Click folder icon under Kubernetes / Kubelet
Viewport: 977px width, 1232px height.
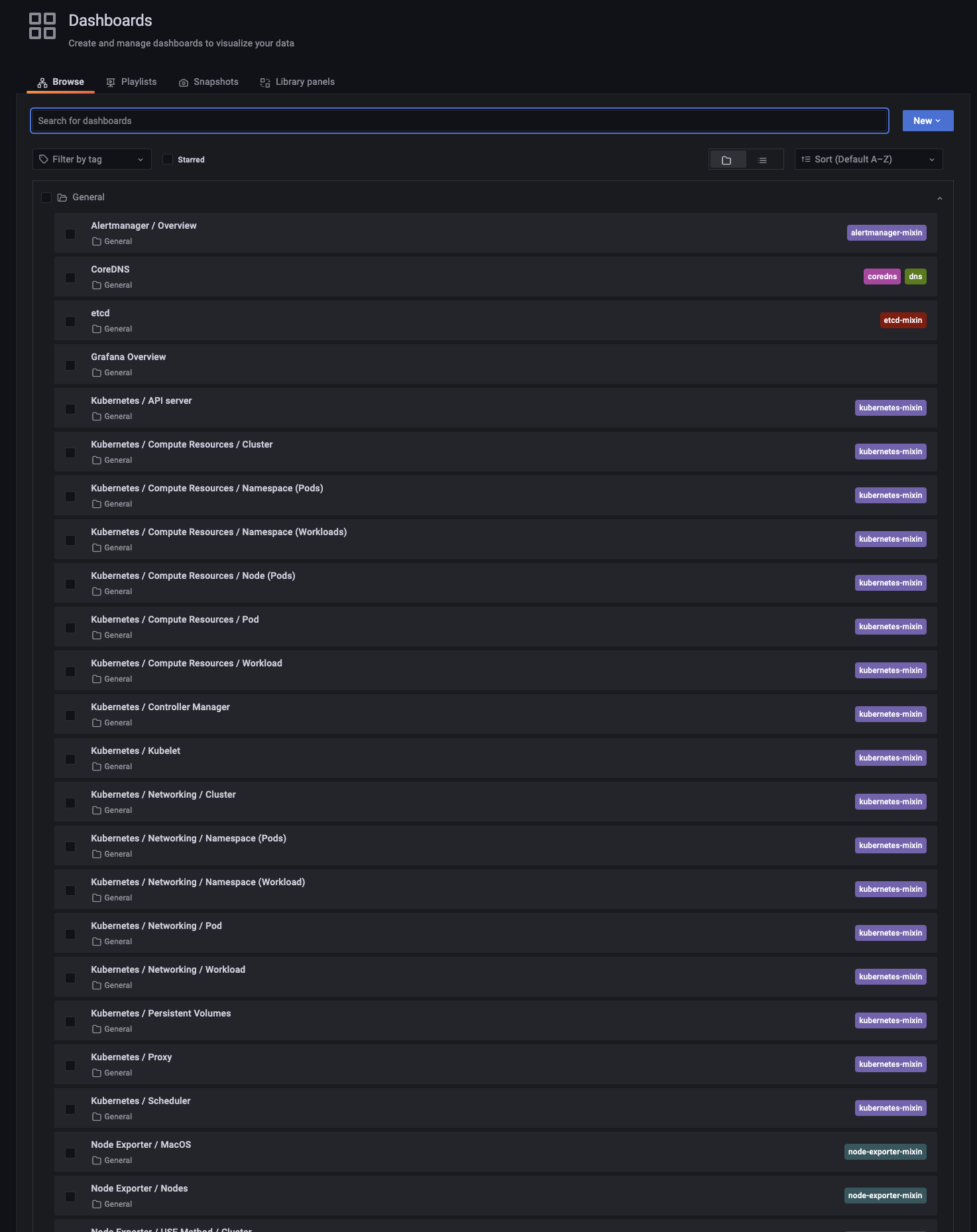pos(97,767)
